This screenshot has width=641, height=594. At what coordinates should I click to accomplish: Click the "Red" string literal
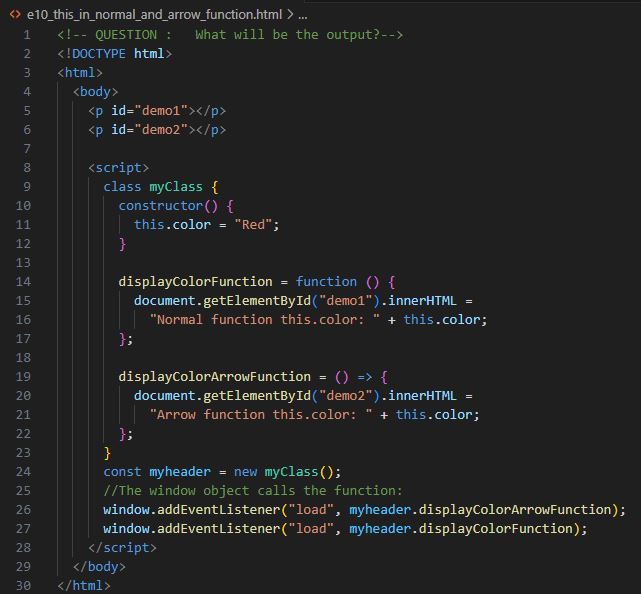click(253, 225)
